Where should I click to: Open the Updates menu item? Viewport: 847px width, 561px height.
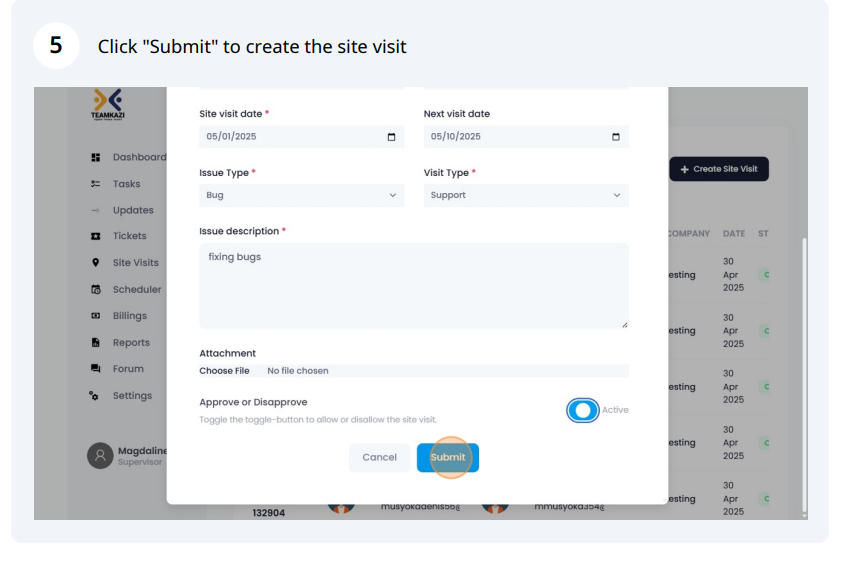(132, 210)
